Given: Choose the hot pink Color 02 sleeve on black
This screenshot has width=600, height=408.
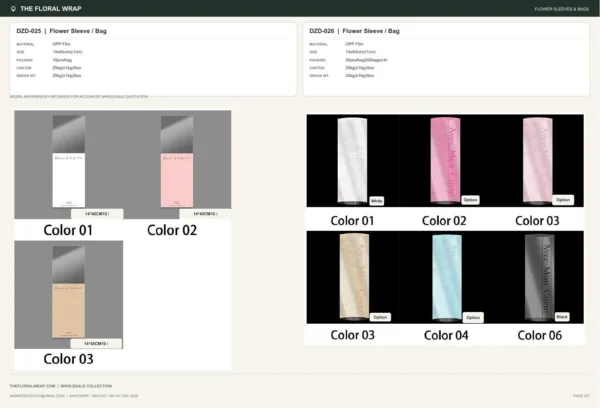Looking at the screenshot, I should [x=445, y=160].
